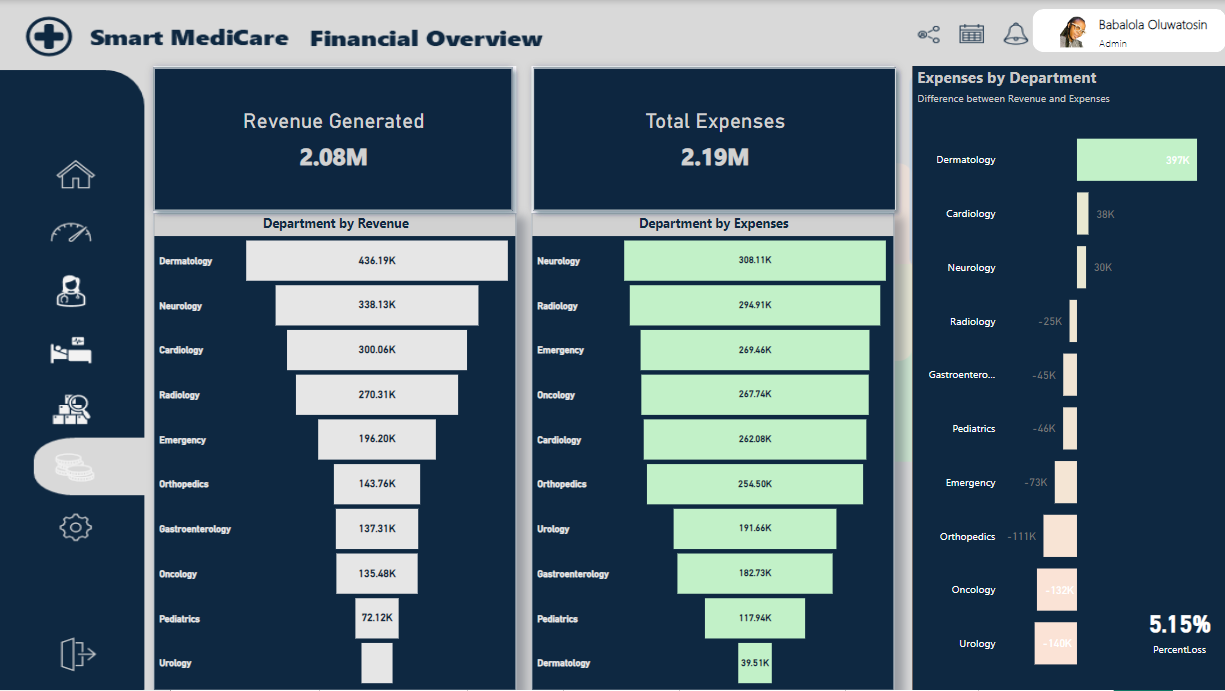Open the settings gear in sidebar
The height and width of the screenshot is (691, 1225).
[76, 526]
